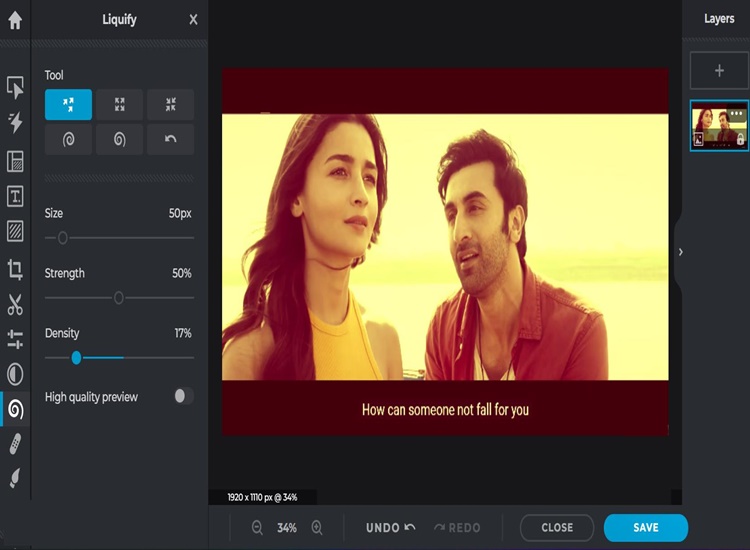Screen dimensions: 750x550
Task: Click the Strength value 50%
Action: click(182, 273)
